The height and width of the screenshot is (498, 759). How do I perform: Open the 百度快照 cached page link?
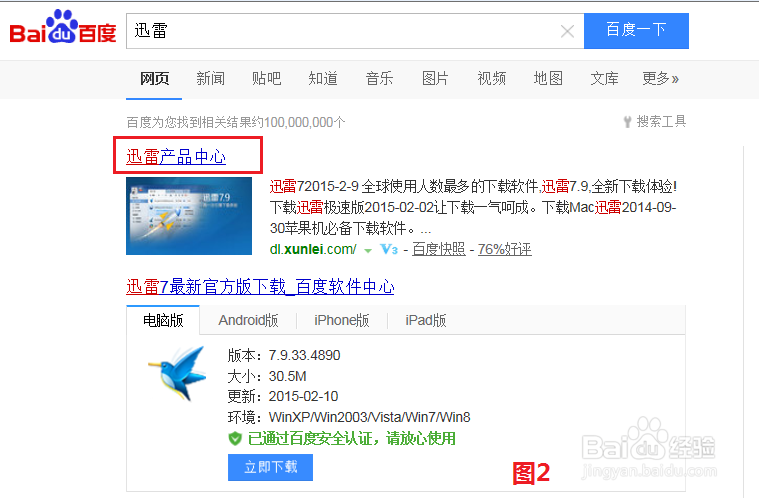coord(439,249)
